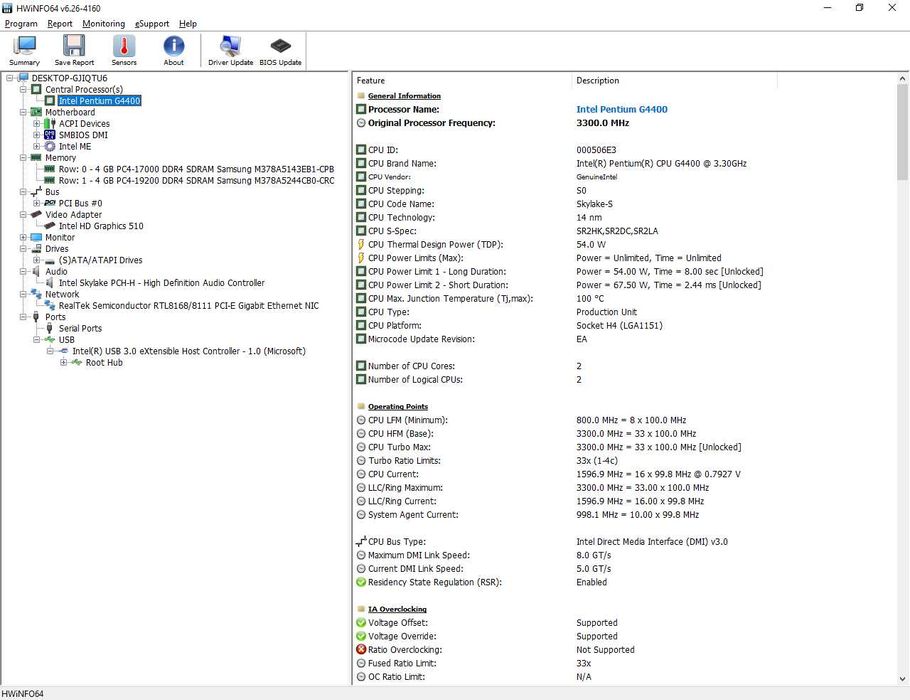
Task: Expand the (S)ATA/ATAPI Drives node
Action: 37,260
